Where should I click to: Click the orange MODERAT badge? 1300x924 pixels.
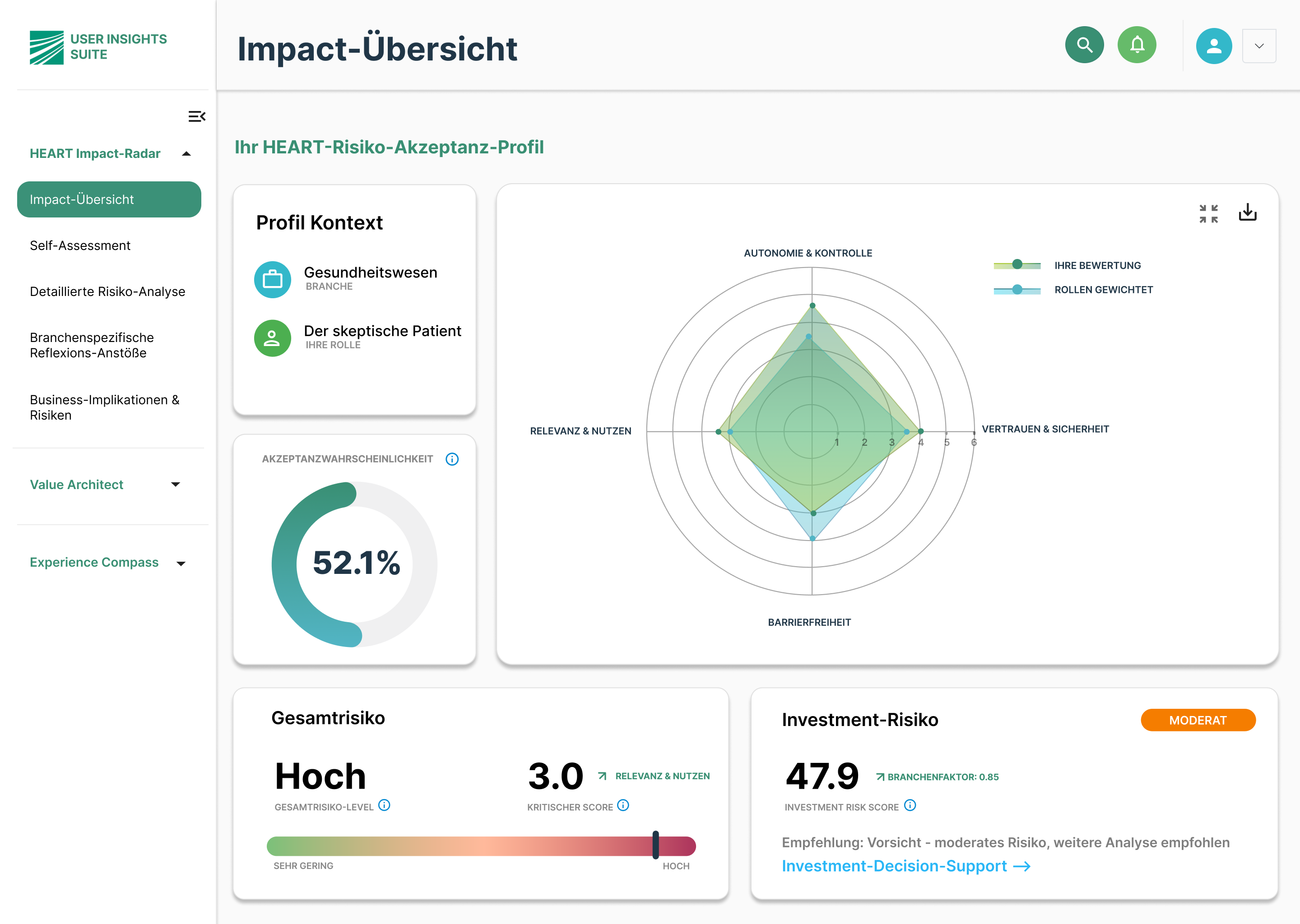[1198, 720]
